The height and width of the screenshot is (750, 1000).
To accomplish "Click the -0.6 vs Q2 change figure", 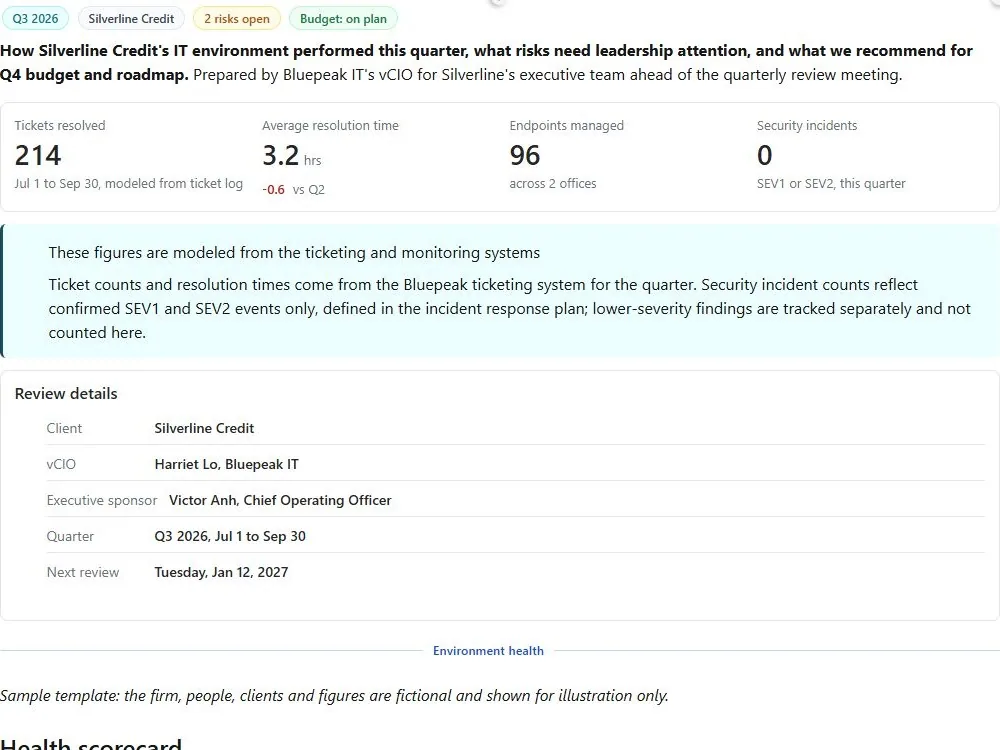I will coord(293,189).
